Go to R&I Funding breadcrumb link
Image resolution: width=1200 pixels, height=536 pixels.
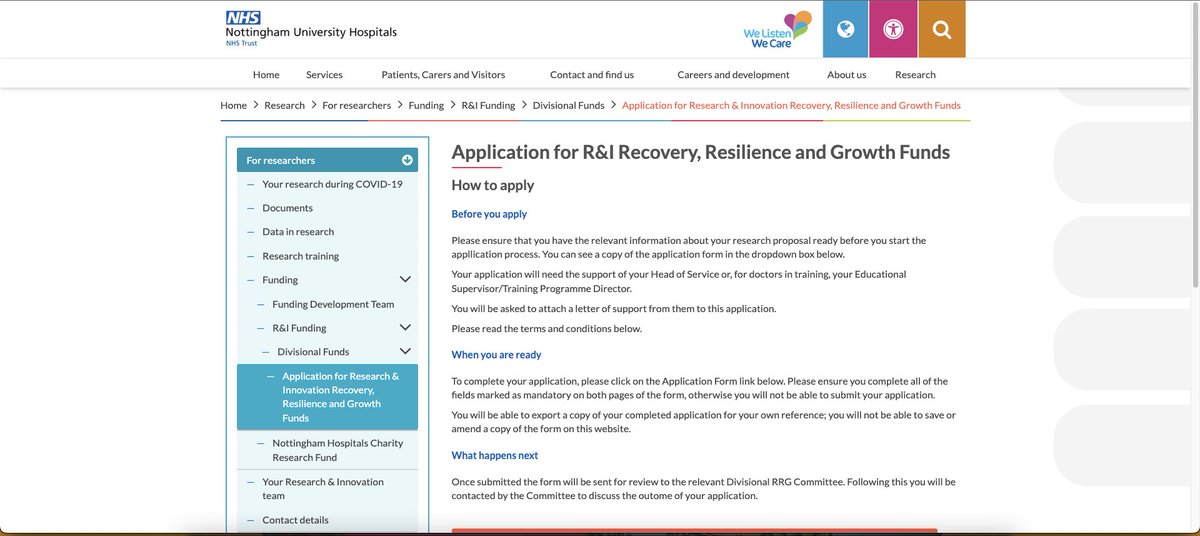coord(488,105)
